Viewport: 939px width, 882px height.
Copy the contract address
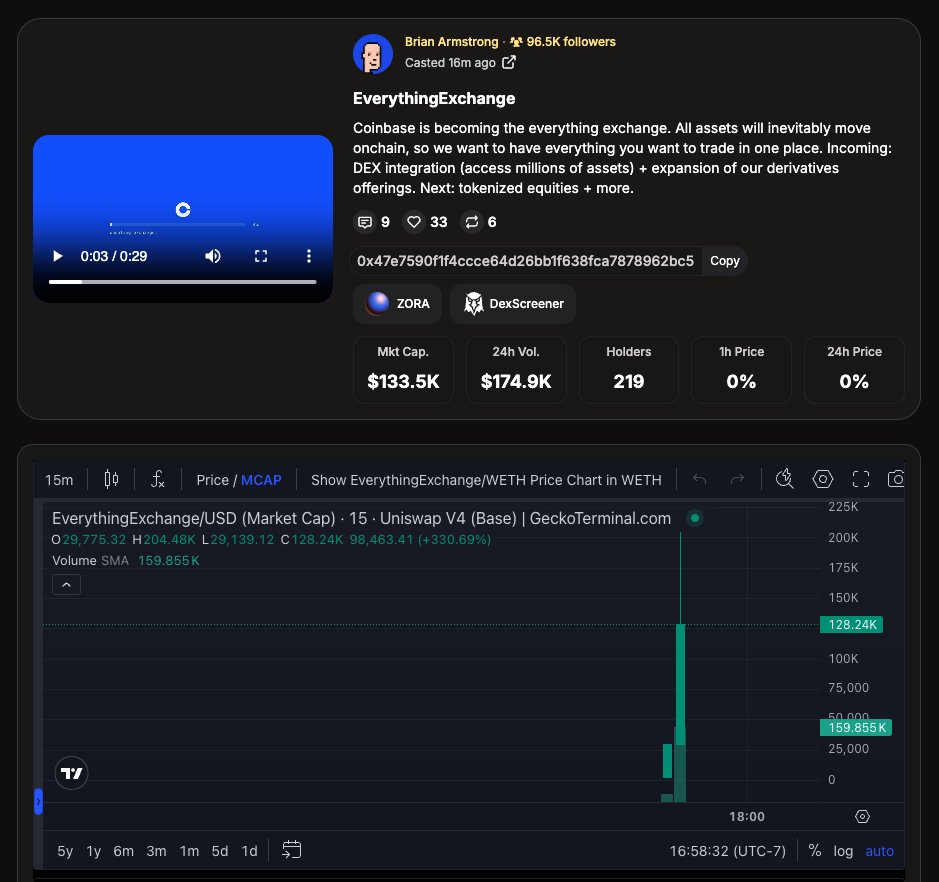725,261
